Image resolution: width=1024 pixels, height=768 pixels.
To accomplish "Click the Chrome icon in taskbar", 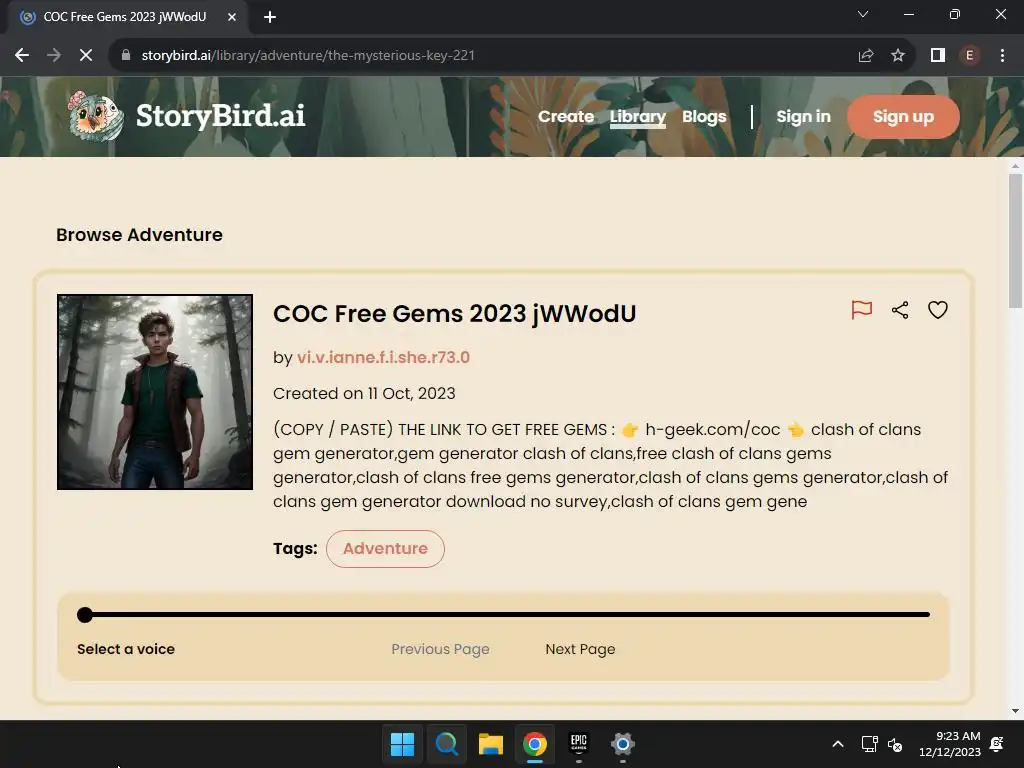I will [535, 744].
